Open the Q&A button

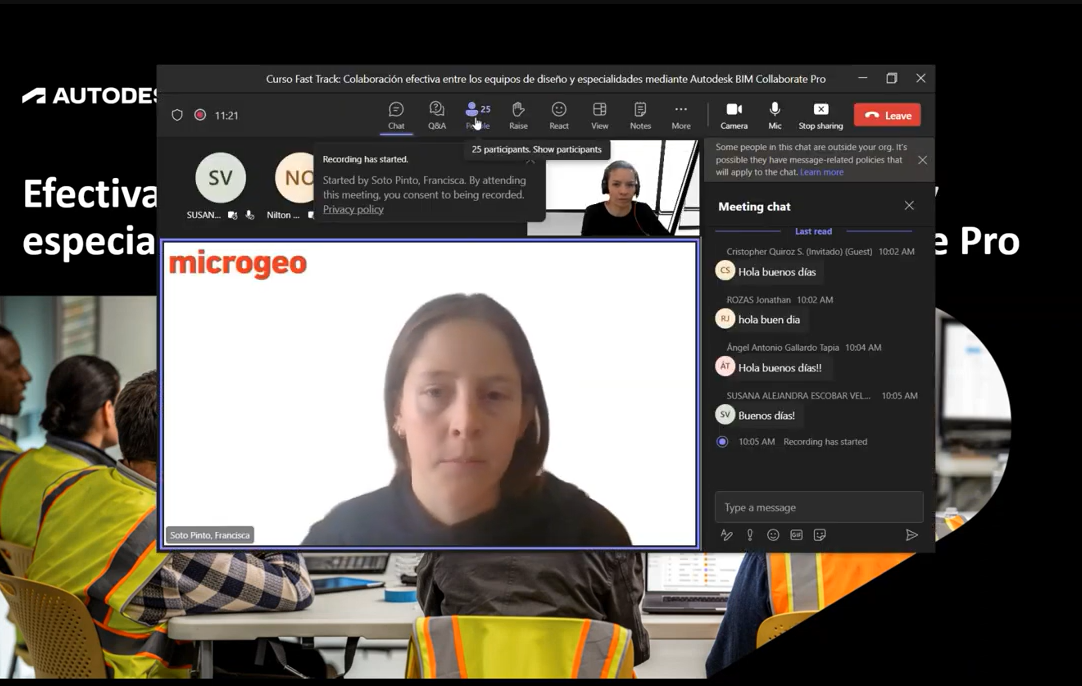[x=437, y=116]
